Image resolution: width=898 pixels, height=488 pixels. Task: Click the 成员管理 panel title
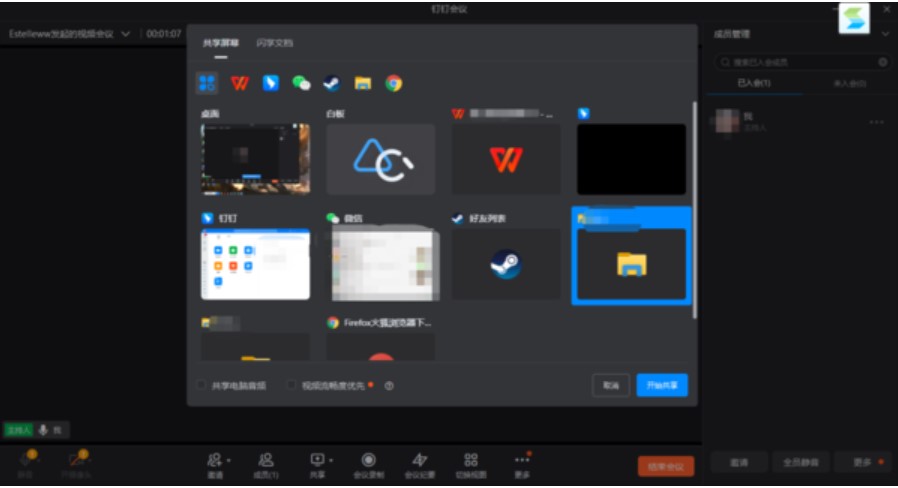(x=731, y=34)
